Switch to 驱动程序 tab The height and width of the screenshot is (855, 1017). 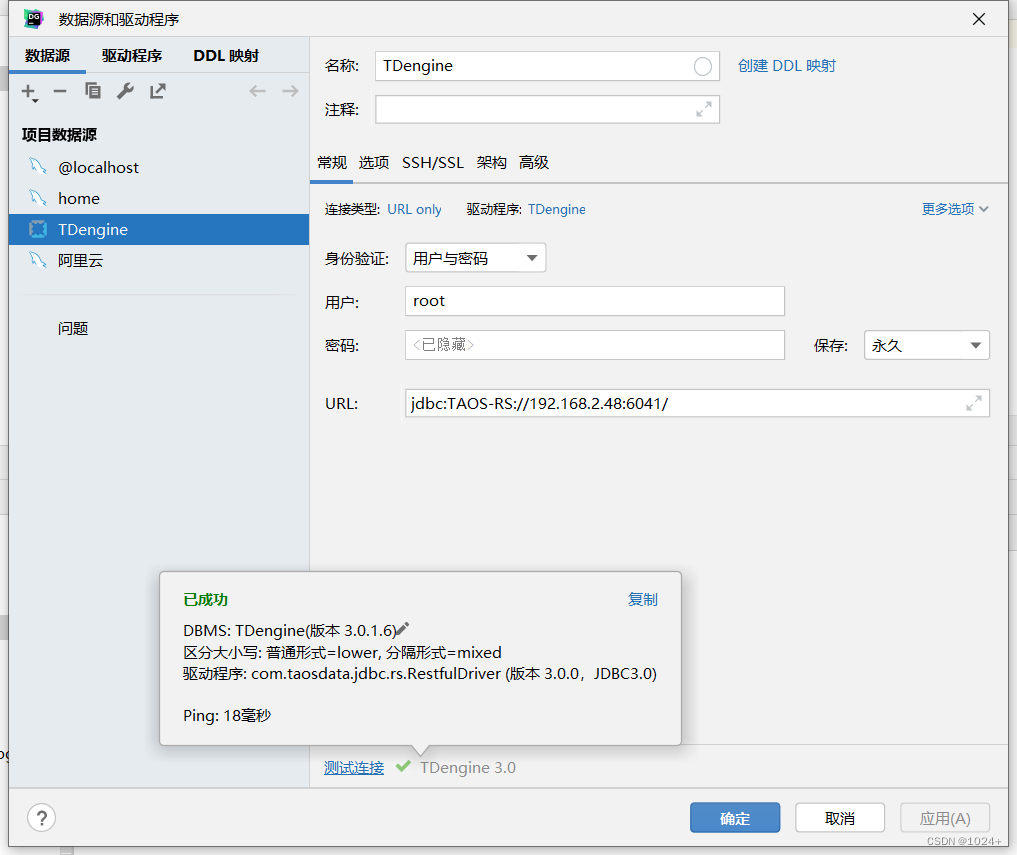pos(132,56)
